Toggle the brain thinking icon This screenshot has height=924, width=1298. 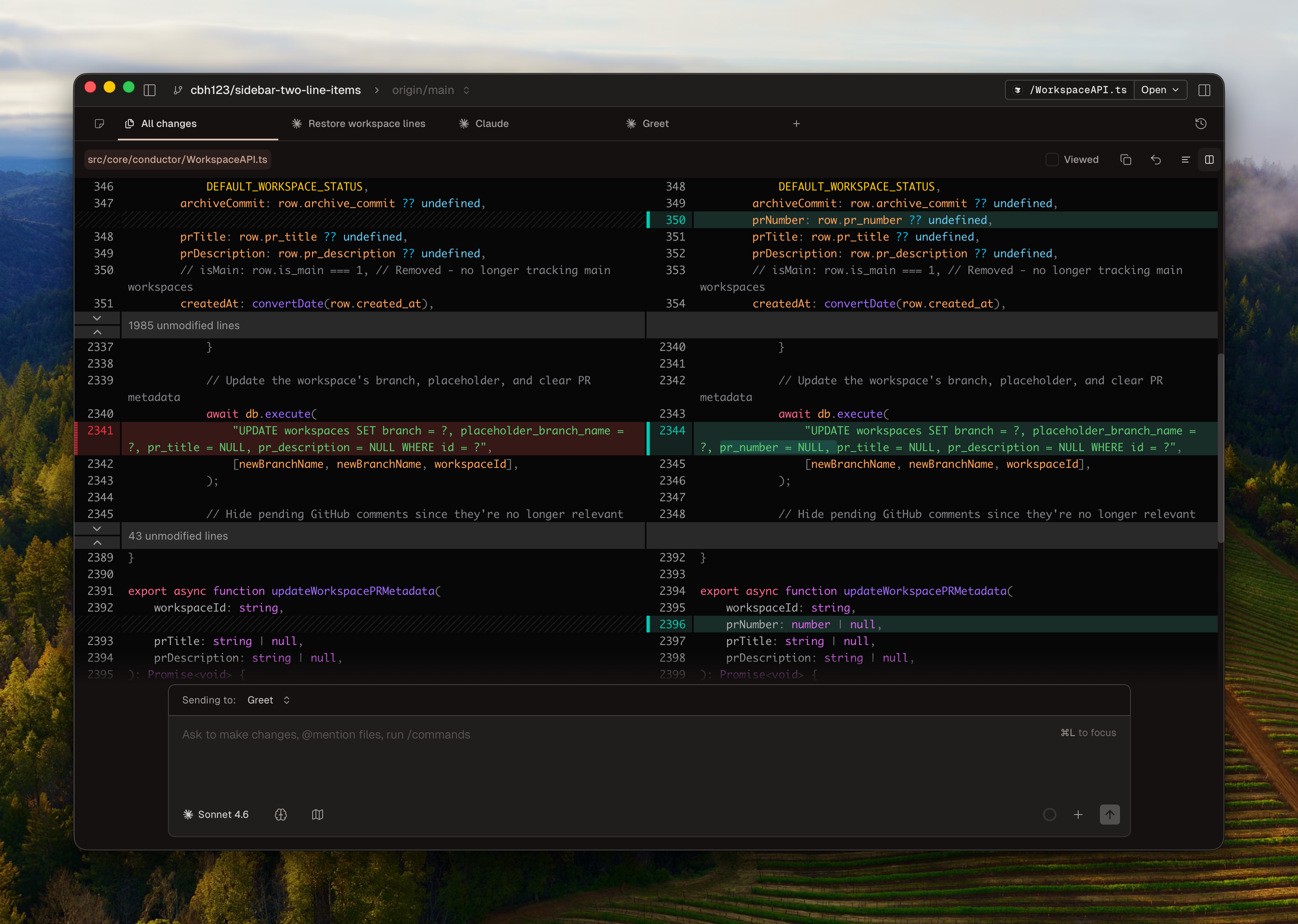(x=280, y=814)
